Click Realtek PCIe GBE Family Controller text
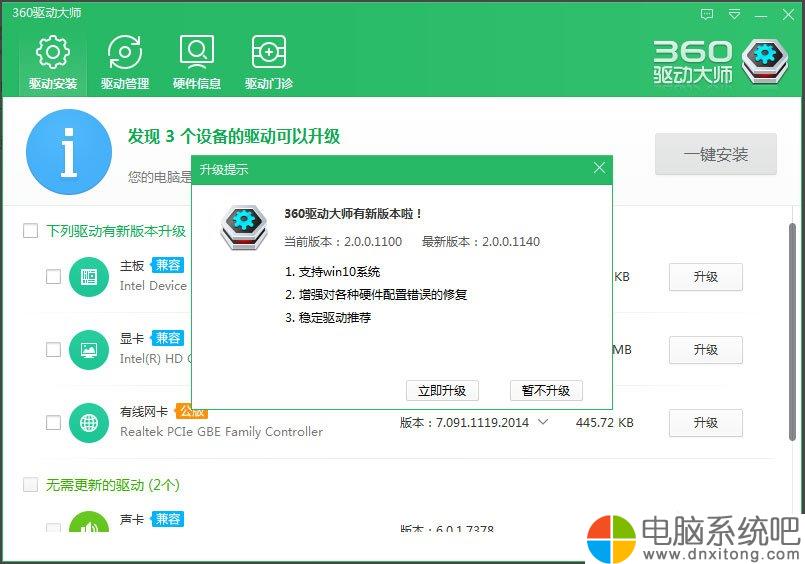Image resolution: width=805 pixels, height=564 pixels. 221,432
